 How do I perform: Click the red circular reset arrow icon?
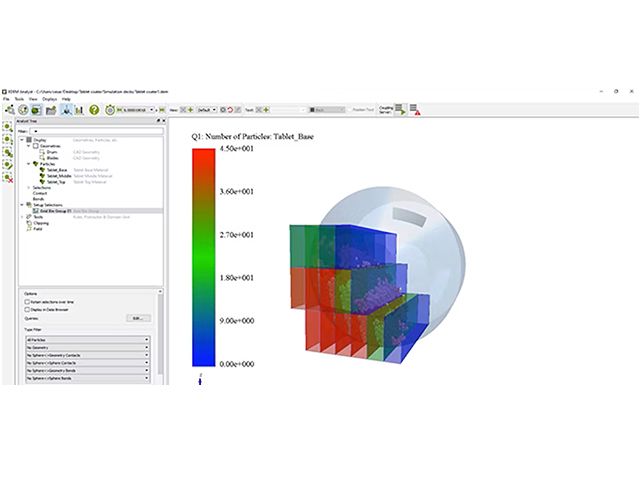point(230,110)
